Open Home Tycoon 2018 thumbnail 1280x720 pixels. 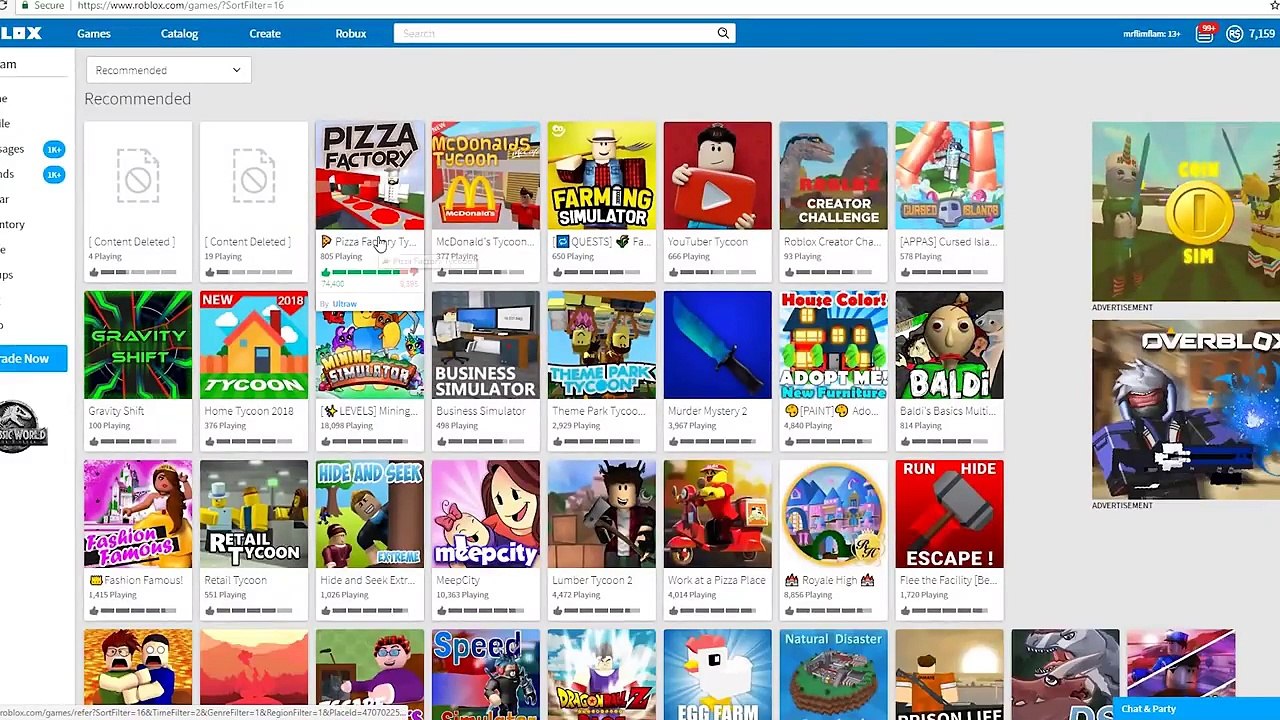(x=254, y=345)
